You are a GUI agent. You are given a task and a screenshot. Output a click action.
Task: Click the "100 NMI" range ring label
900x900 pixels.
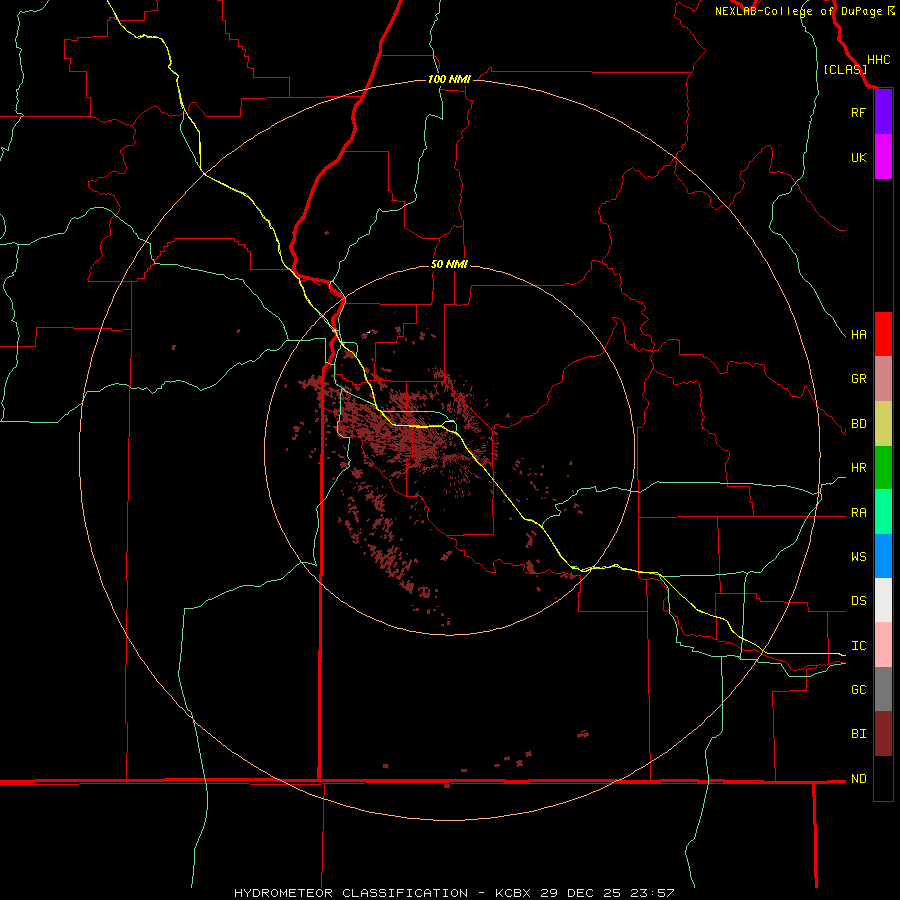pyautogui.click(x=449, y=79)
